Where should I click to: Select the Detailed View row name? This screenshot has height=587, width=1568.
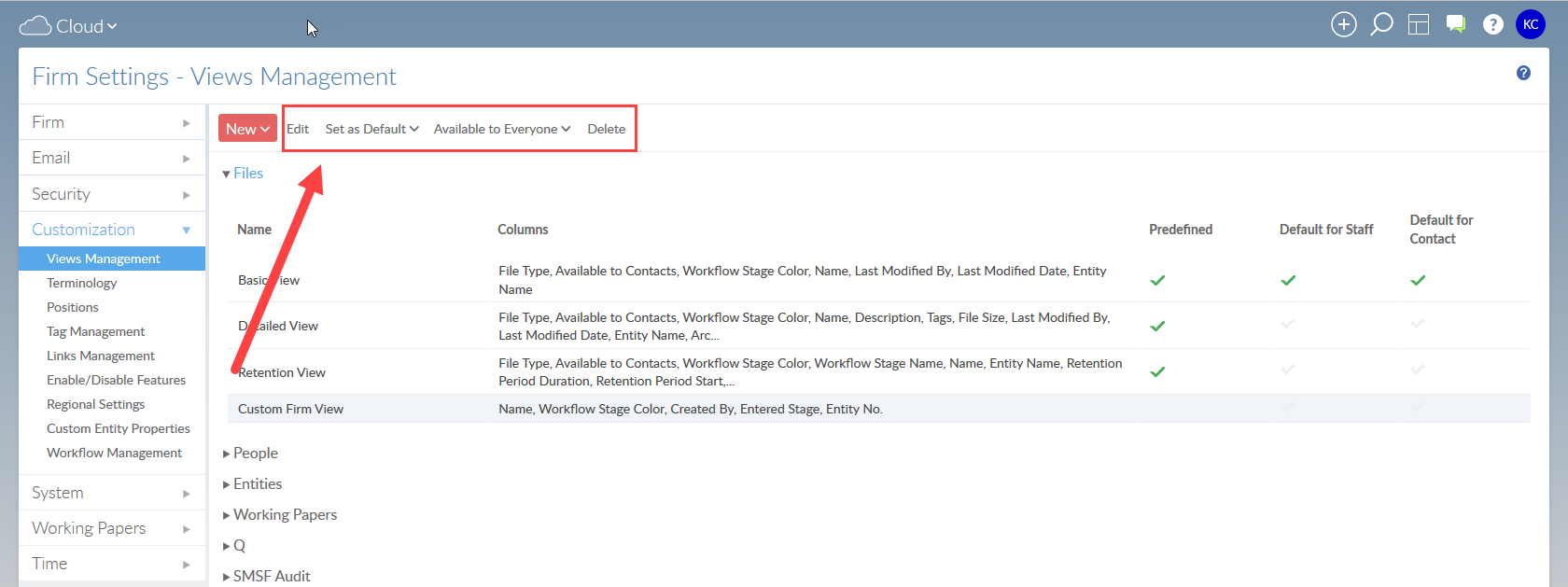(x=278, y=326)
